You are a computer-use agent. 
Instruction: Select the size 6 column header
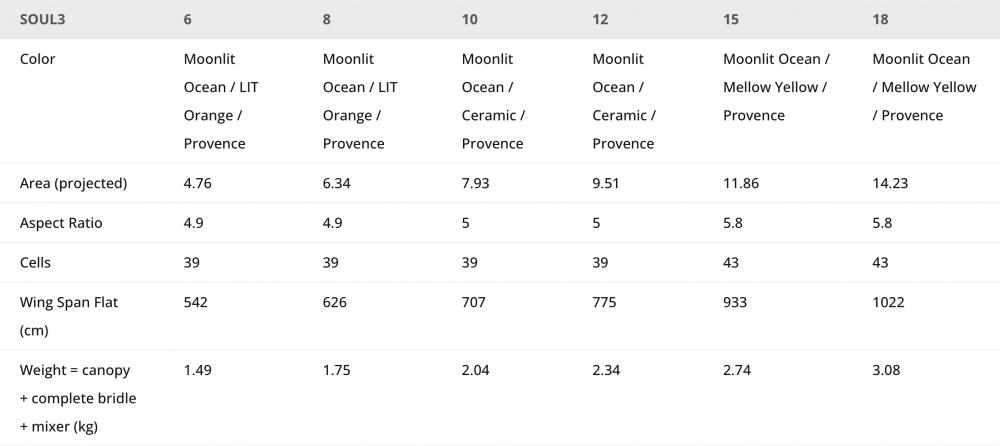click(188, 19)
